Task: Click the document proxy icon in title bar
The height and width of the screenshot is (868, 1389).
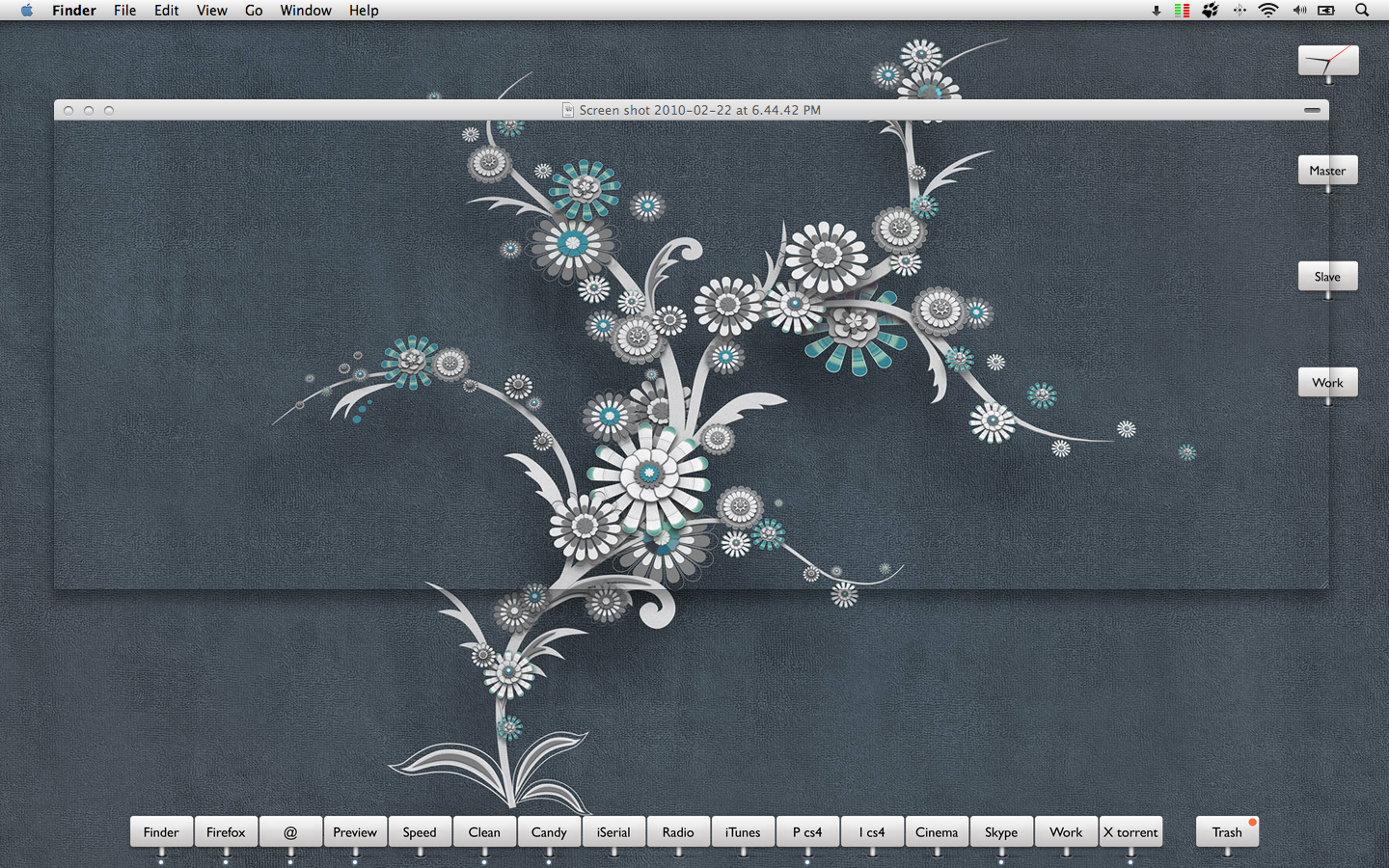Action: [x=569, y=110]
